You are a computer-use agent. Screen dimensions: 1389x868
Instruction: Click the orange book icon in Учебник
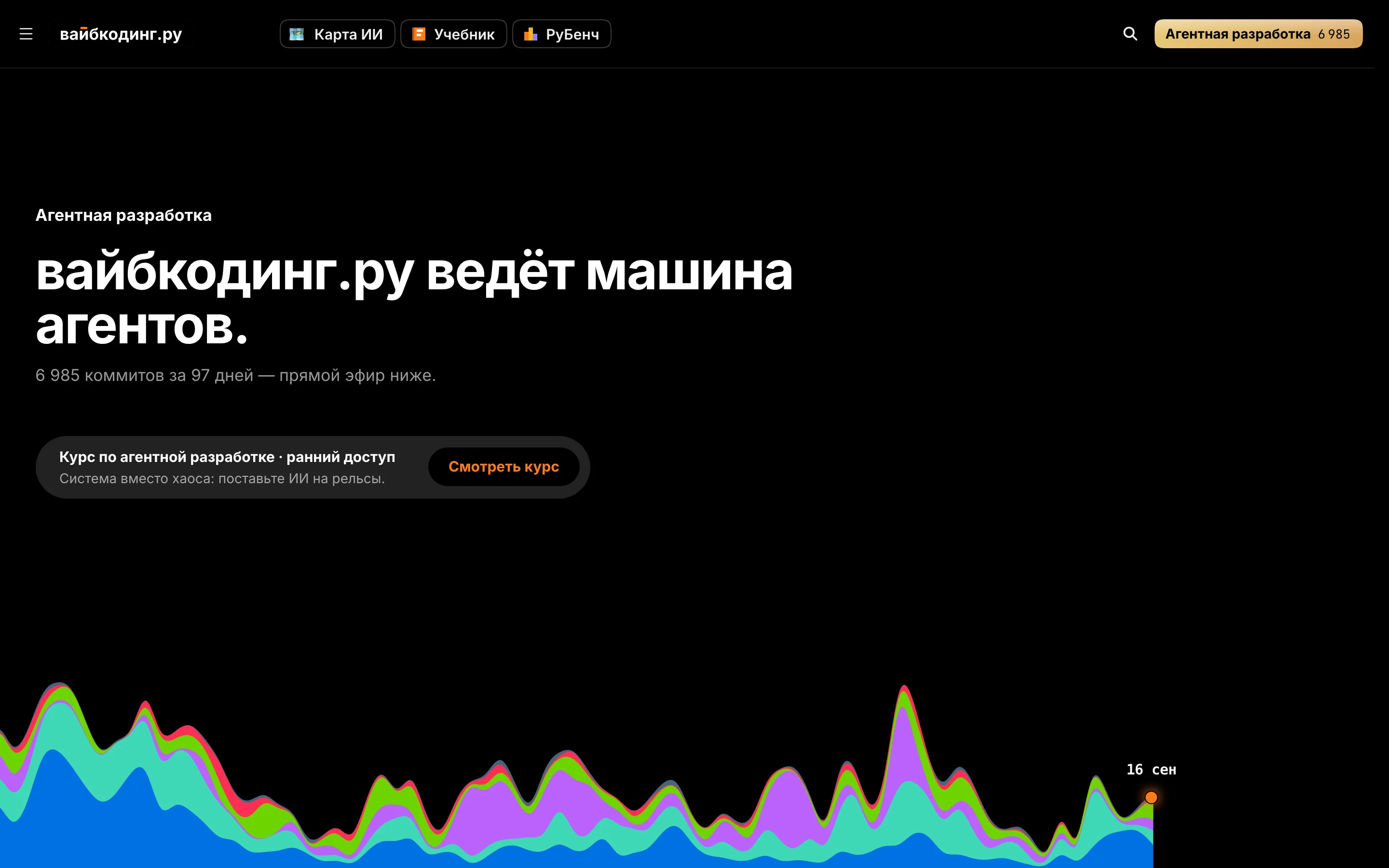419,34
